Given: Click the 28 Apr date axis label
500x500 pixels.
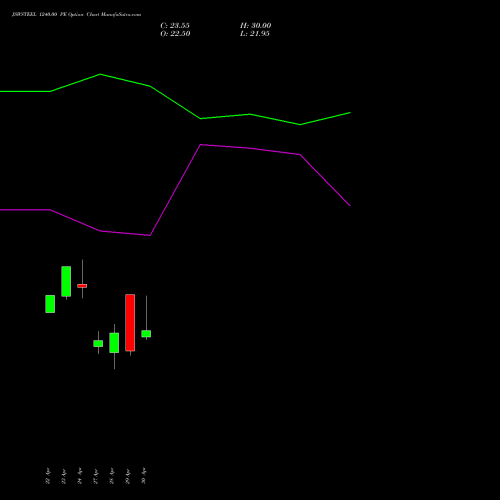Looking at the screenshot, I should pos(112,476).
